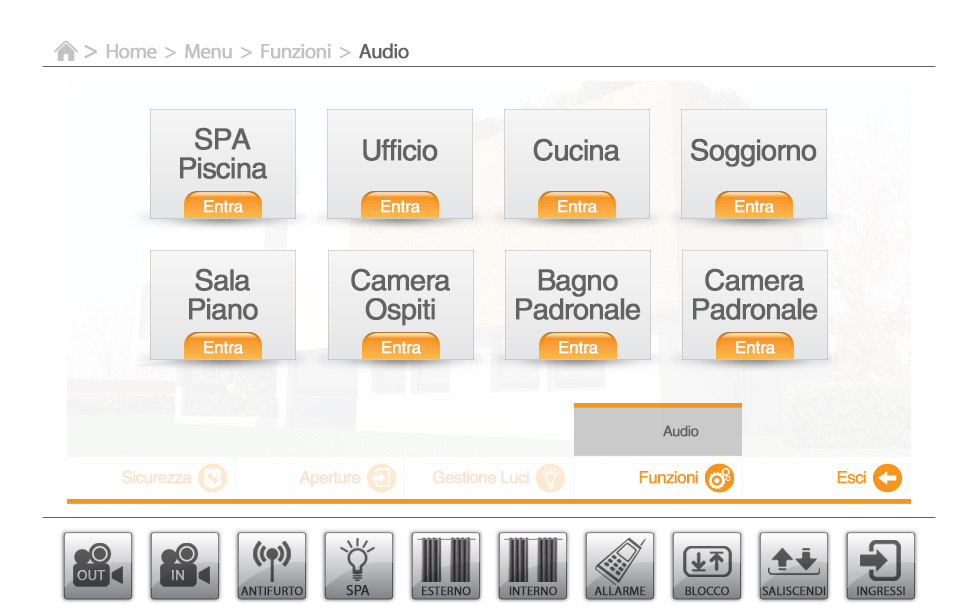The image size is (980, 615).
Task: Open the Funzioni breadcrumb link
Action: [x=295, y=52]
